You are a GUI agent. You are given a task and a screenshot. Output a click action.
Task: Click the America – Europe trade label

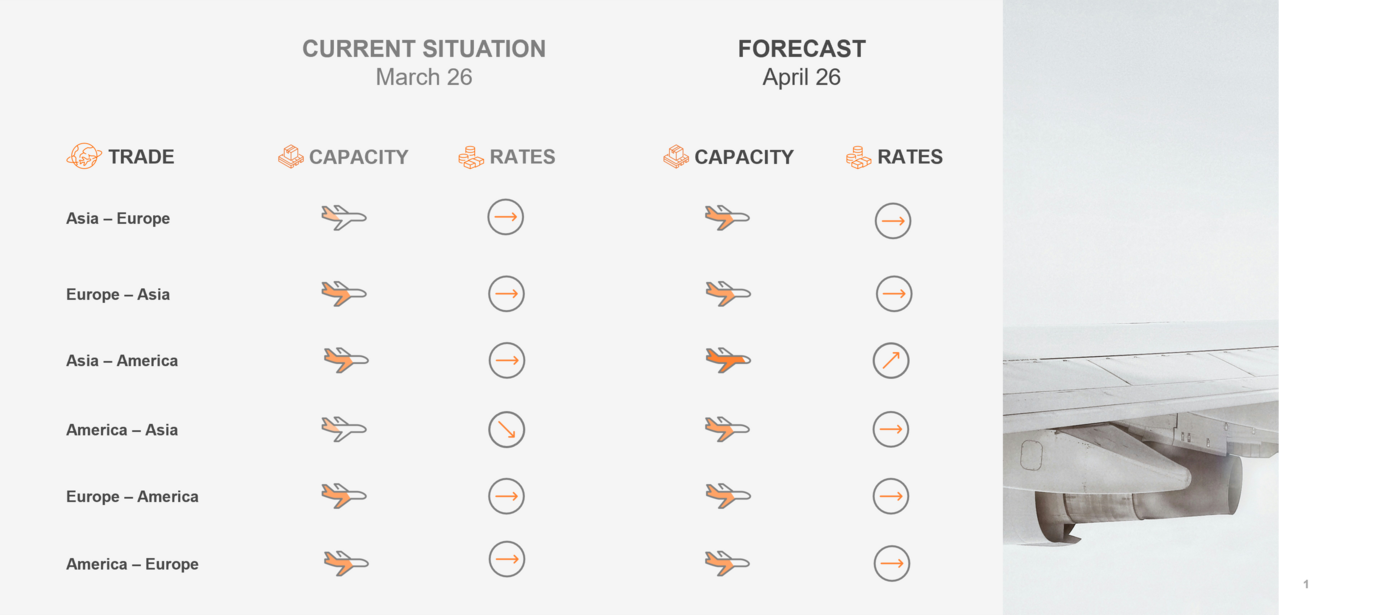click(132, 564)
